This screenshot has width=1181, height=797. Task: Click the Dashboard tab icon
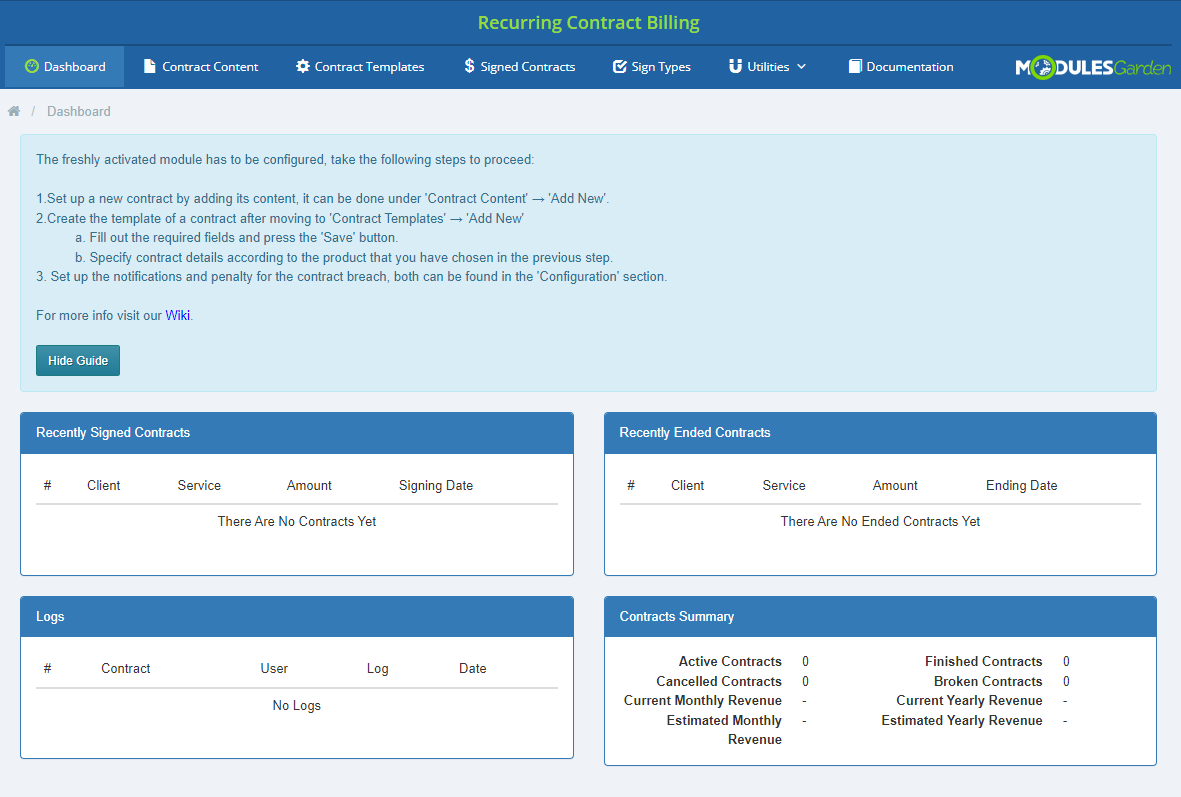click(32, 66)
